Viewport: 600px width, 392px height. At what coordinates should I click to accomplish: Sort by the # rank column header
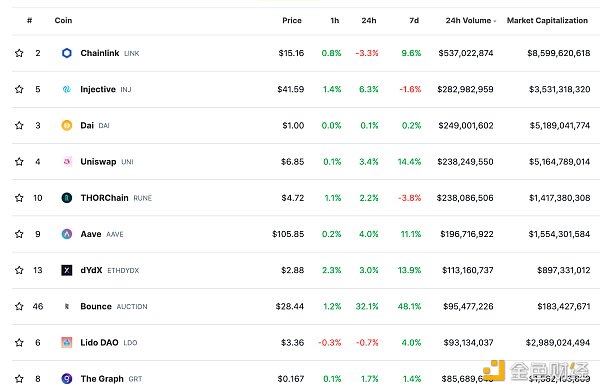29,20
